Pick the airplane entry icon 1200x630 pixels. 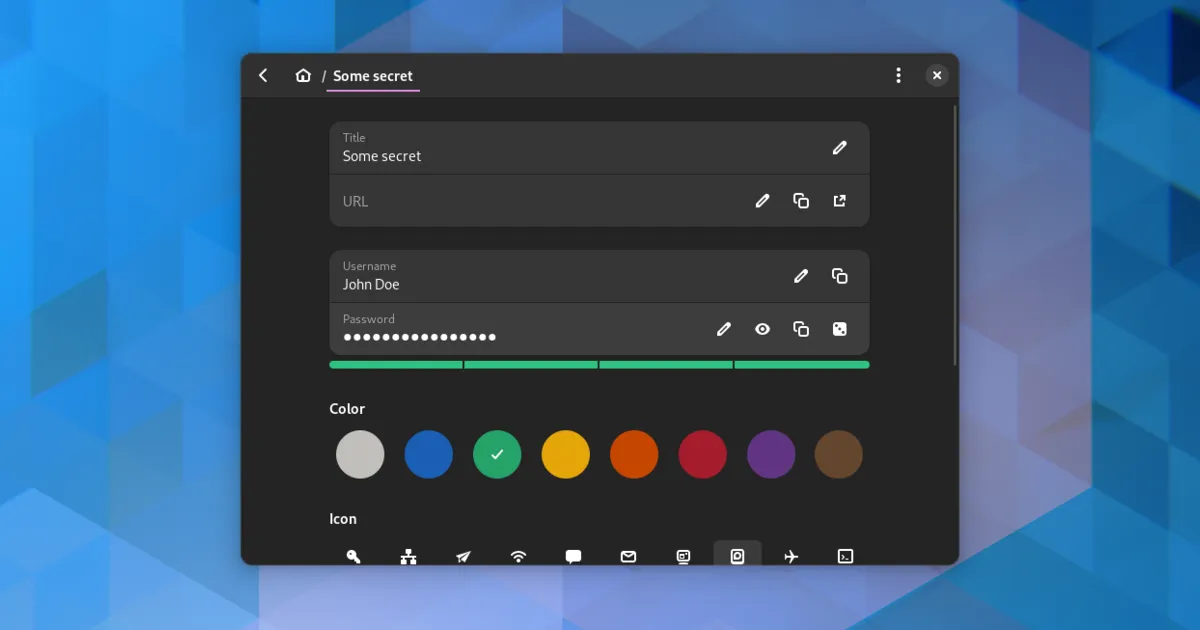(x=791, y=556)
